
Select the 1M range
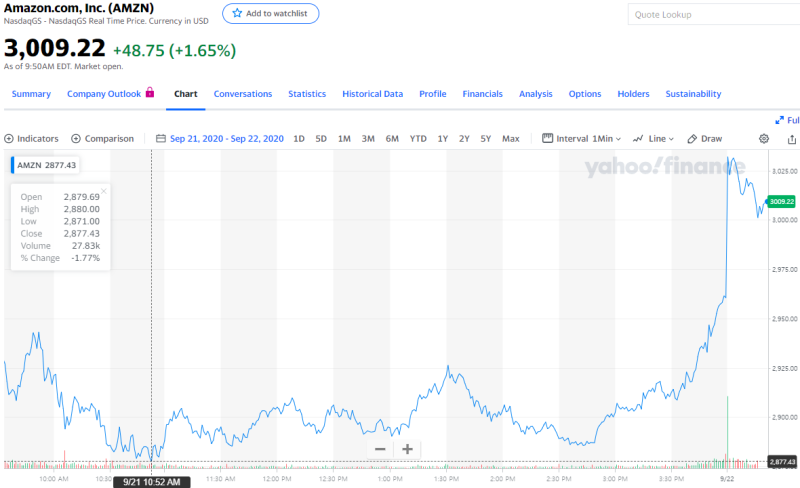point(344,139)
